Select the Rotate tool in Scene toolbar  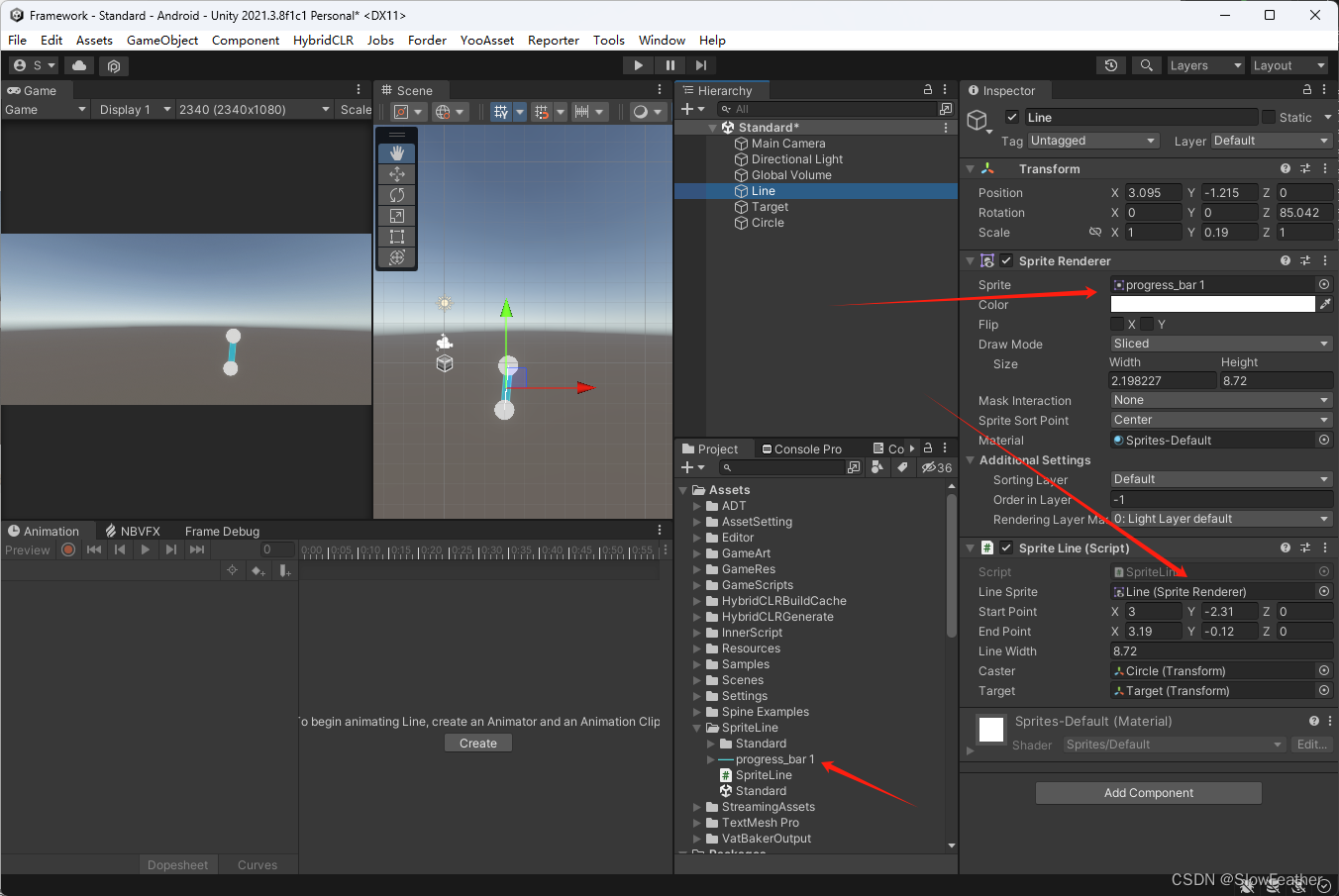(397, 195)
